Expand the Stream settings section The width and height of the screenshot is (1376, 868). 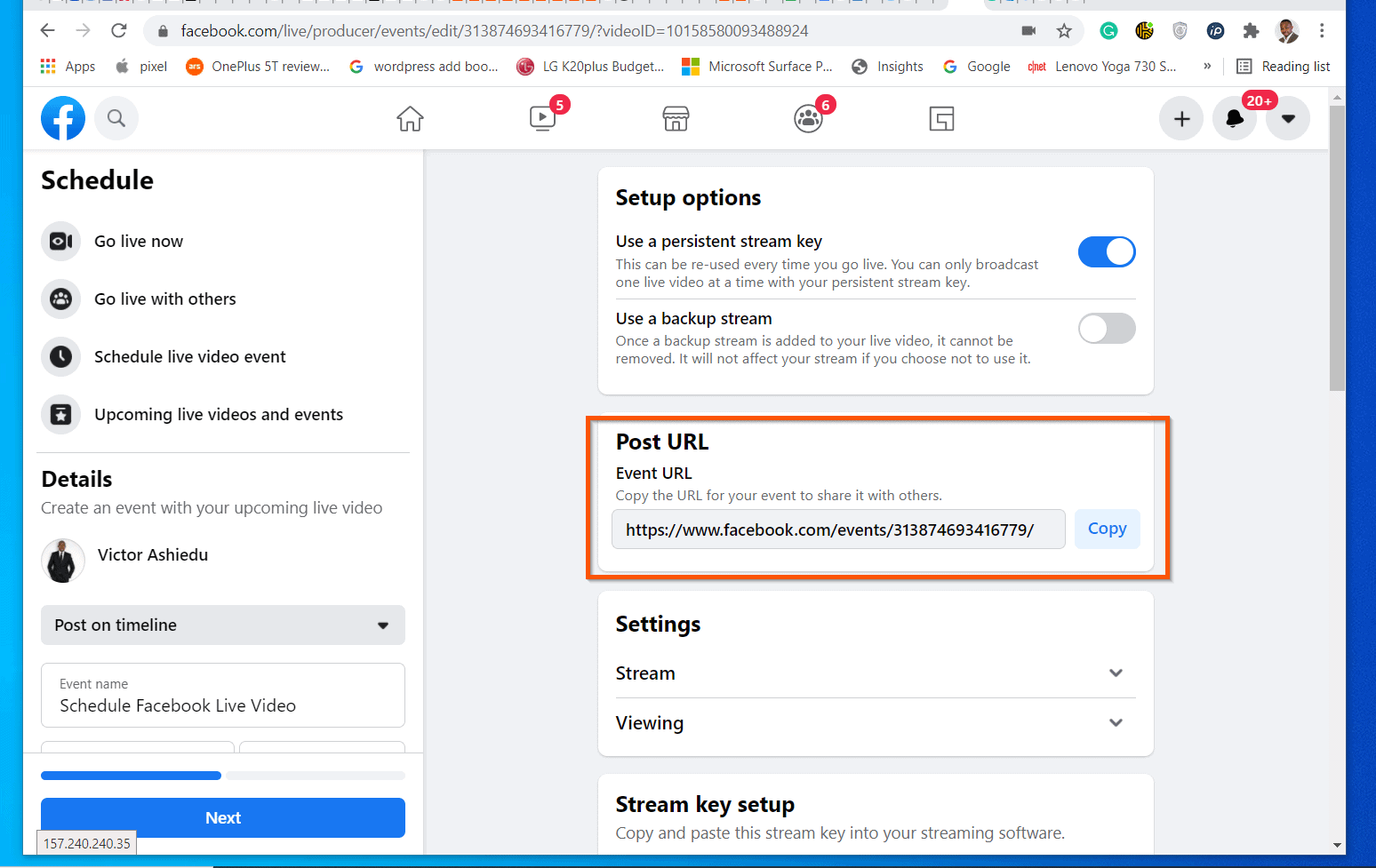click(x=876, y=673)
